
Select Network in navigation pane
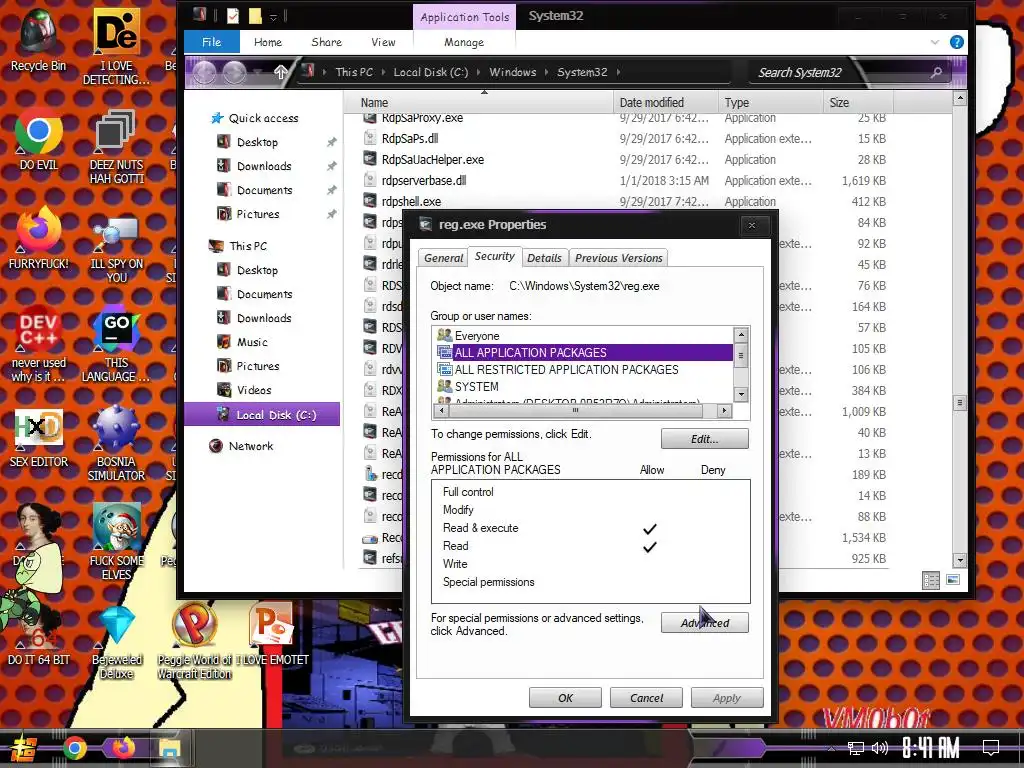point(251,446)
